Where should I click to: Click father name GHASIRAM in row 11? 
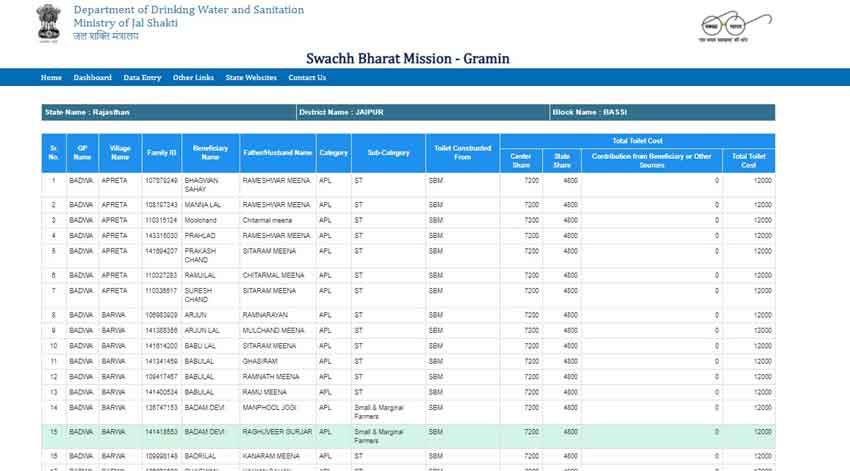pos(260,362)
